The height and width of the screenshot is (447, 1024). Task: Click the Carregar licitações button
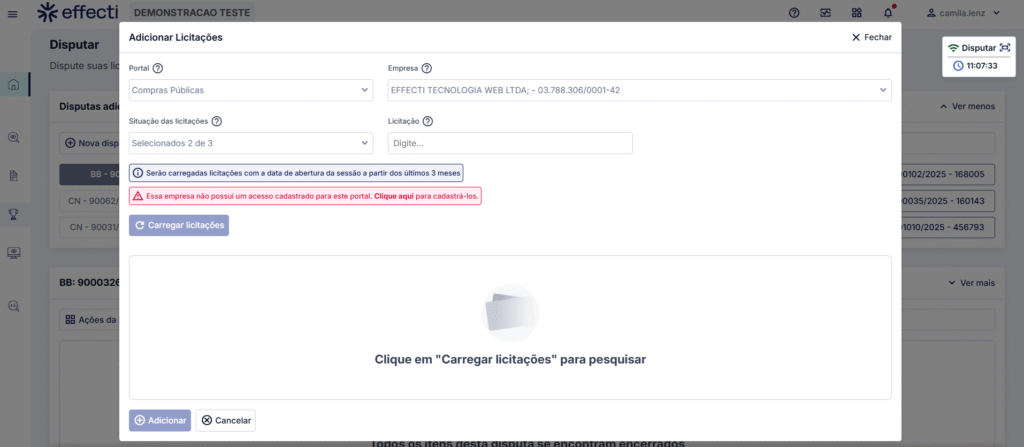coord(179,225)
